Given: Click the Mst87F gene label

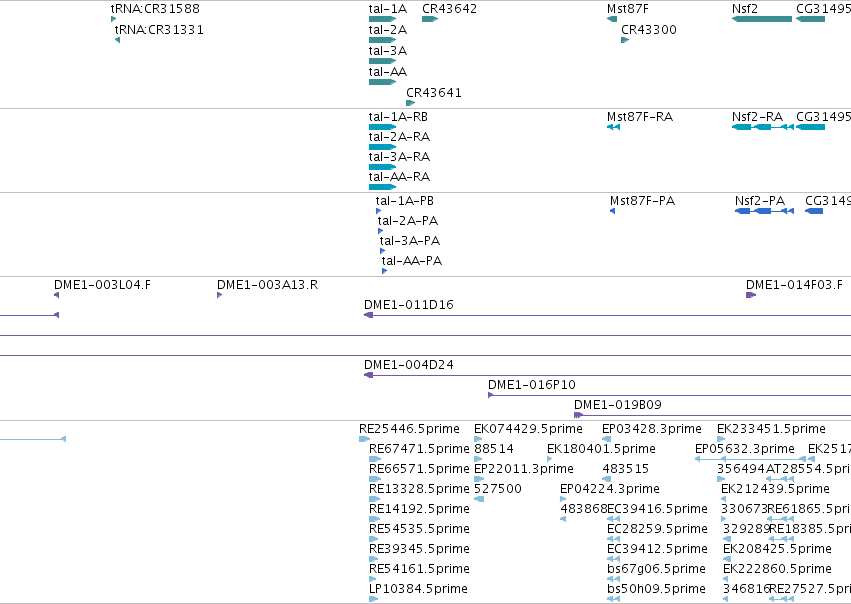Looking at the screenshot, I should pos(627,9).
